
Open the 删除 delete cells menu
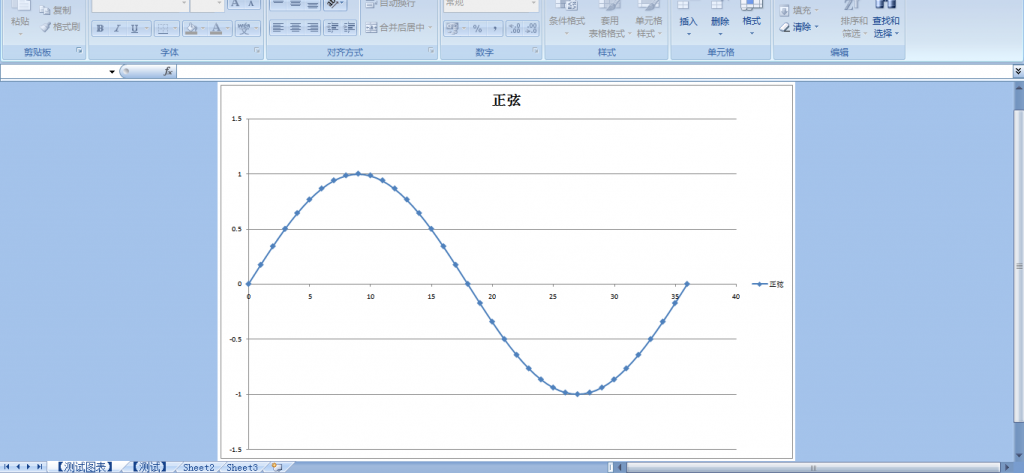click(720, 18)
